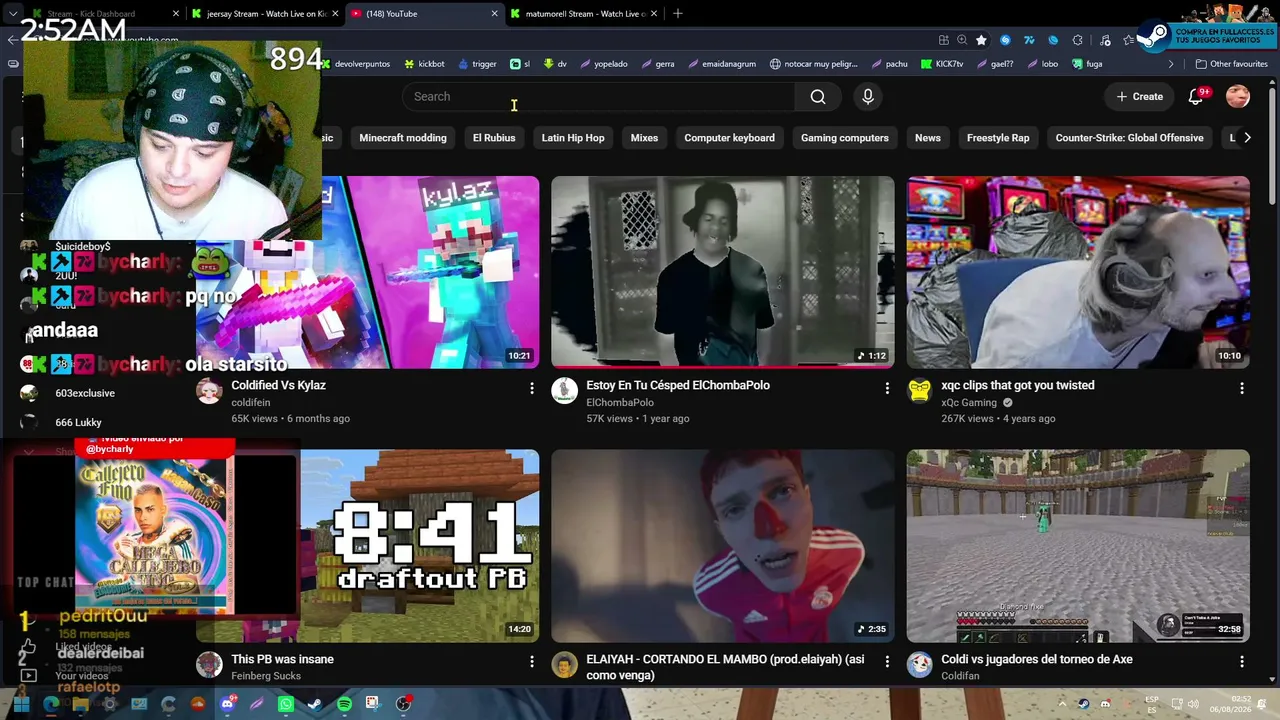Open the Windows Start menu
Screen dimensions: 1280x720
click(x=21, y=704)
